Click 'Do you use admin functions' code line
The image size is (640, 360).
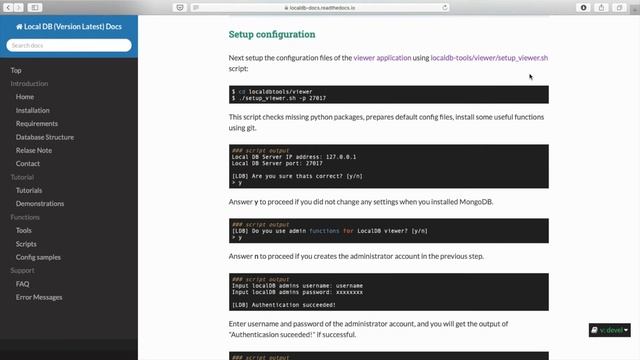[330, 231]
